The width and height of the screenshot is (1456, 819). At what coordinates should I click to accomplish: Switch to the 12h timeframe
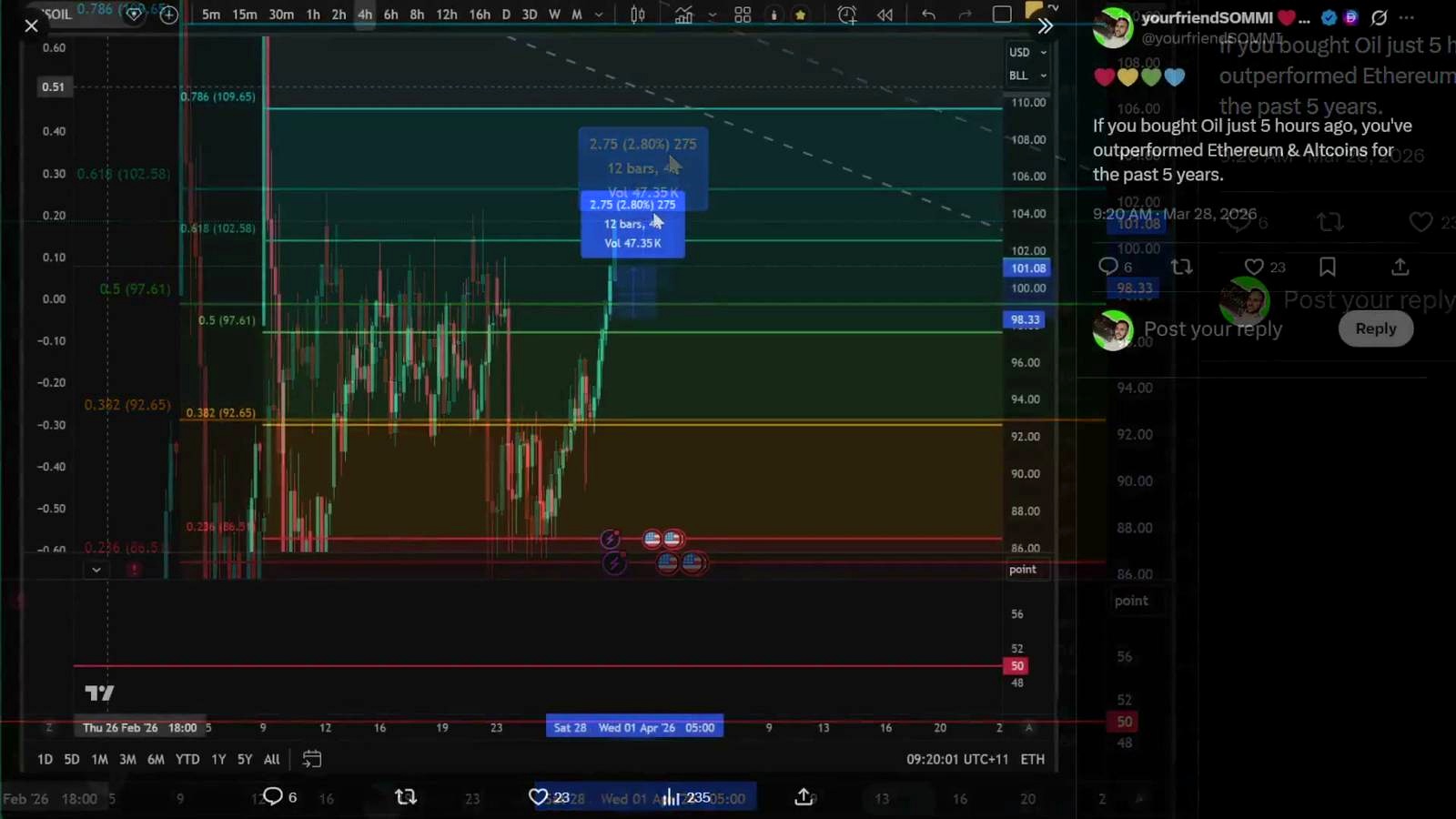point(446,15)
